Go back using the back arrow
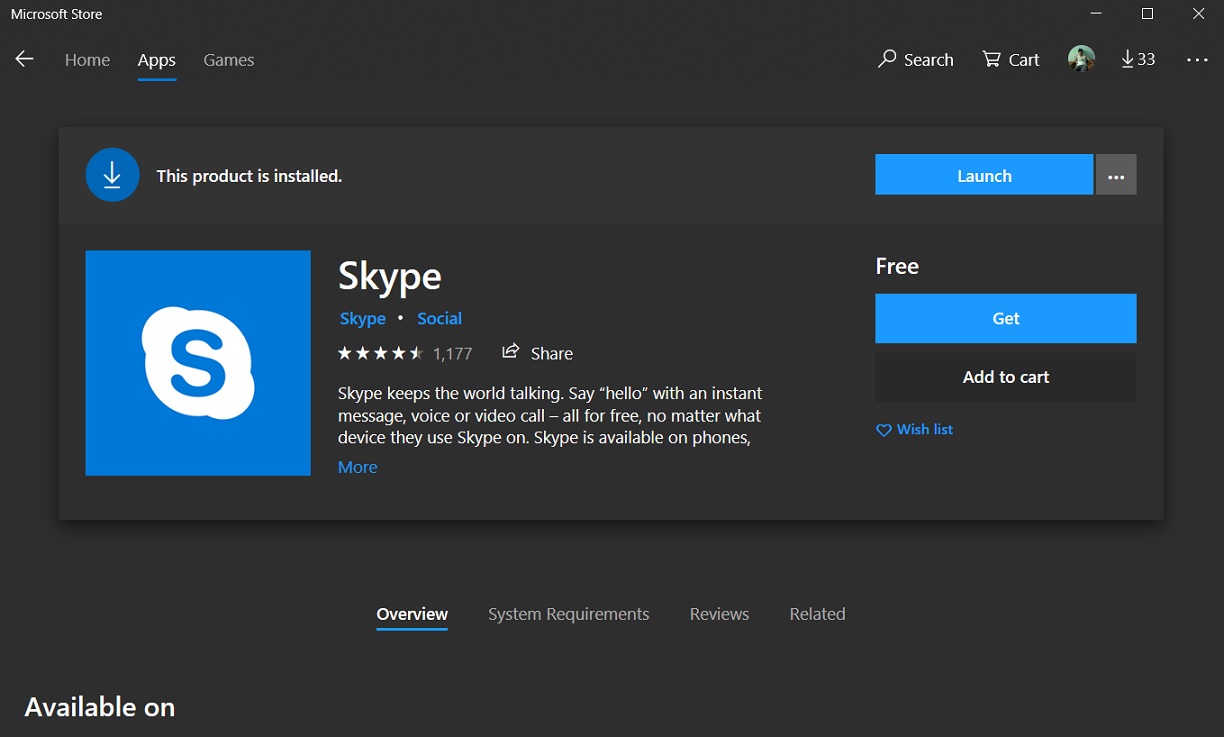Viewport: 1224px width, 737px height. click(24, 59)
